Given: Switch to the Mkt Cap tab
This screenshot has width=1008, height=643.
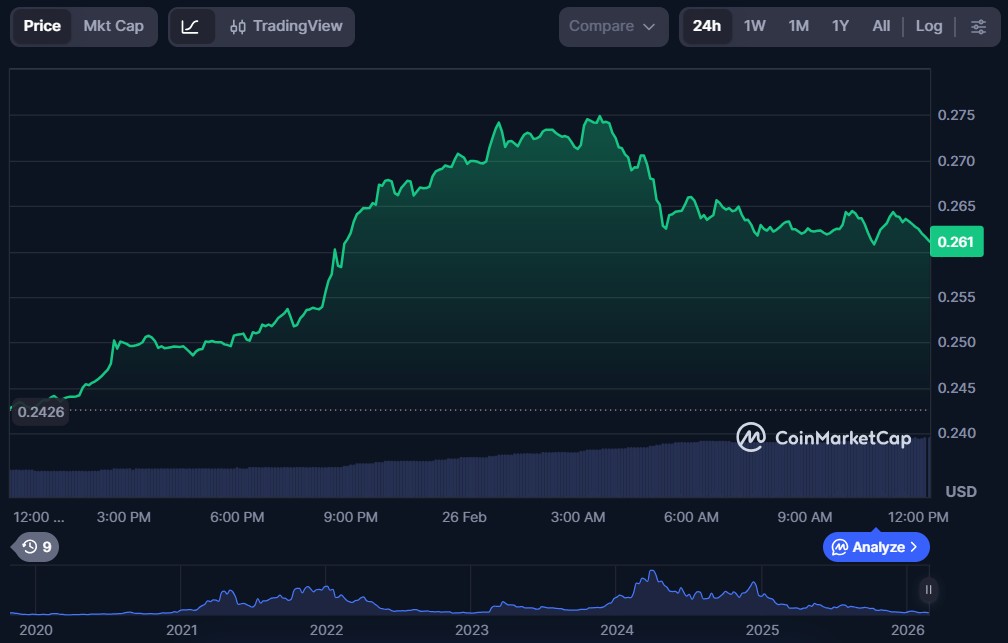Looking at the screenshot, I should coord(113,26).
